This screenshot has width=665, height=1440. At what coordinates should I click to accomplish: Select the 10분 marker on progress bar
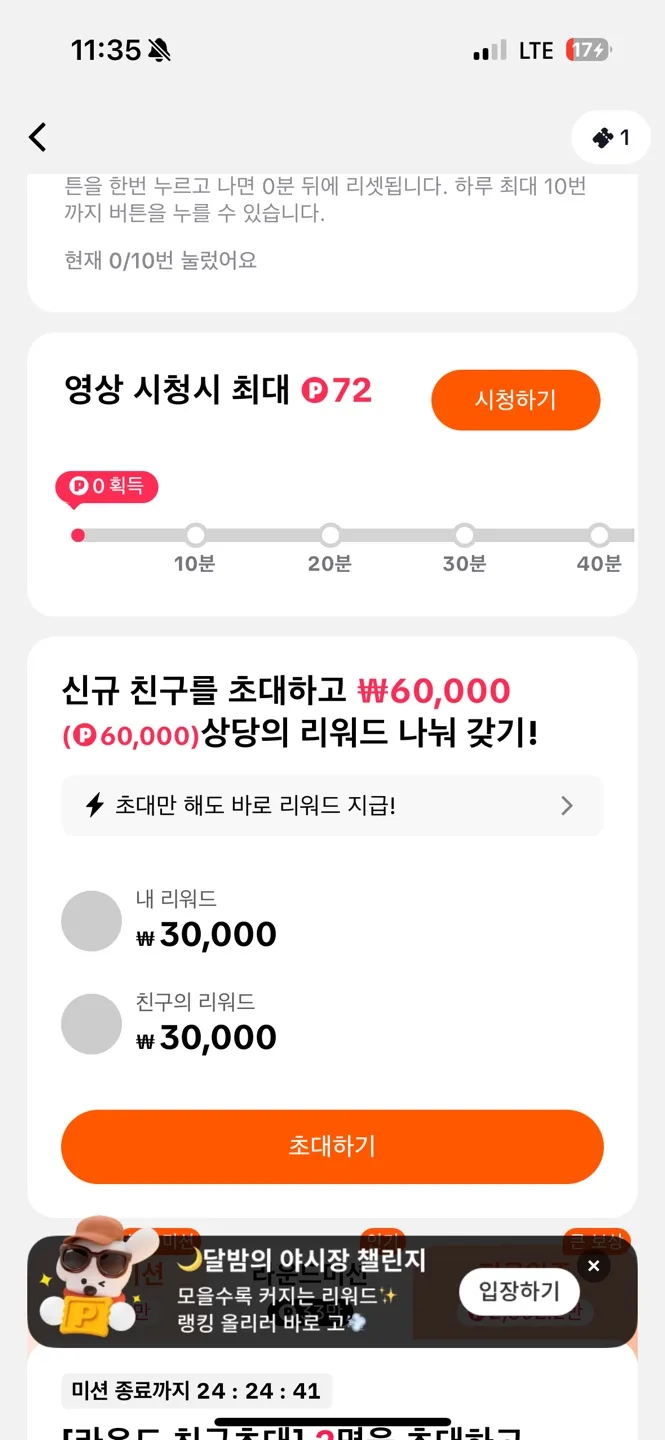click(x=196, y=535)
